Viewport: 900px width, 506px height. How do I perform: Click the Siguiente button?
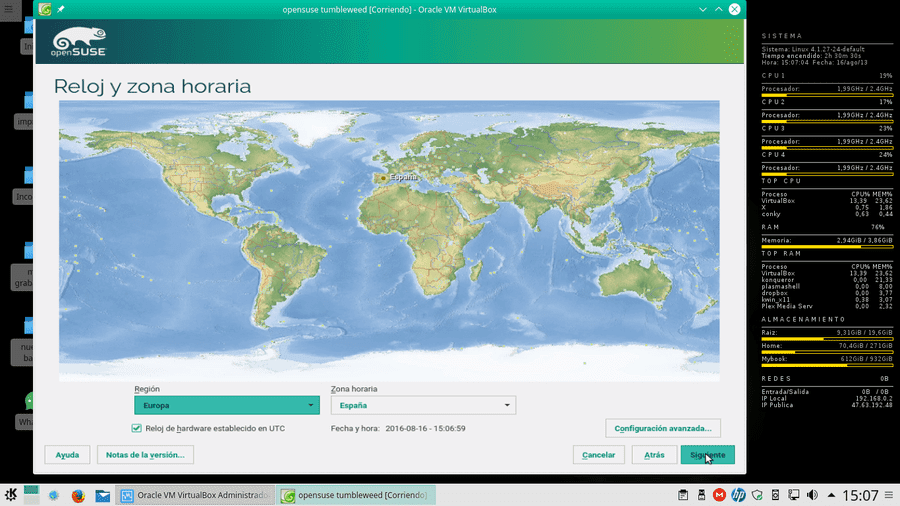click(x=707, y=454)
